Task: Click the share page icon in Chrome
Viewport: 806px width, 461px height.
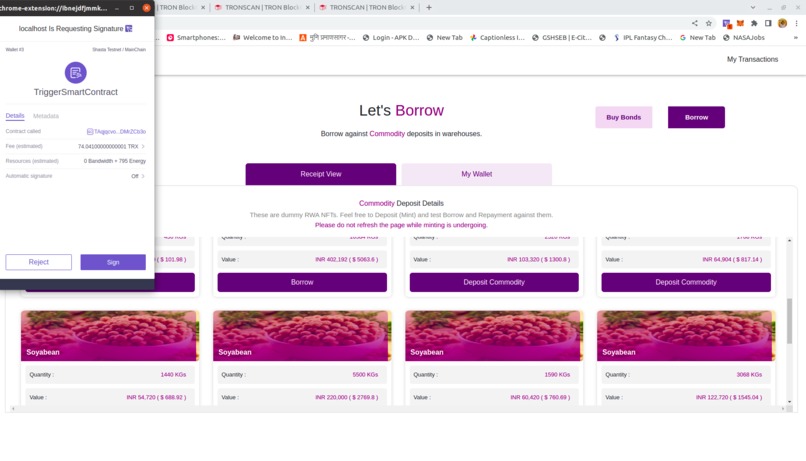Action: [x=694, y=23]
